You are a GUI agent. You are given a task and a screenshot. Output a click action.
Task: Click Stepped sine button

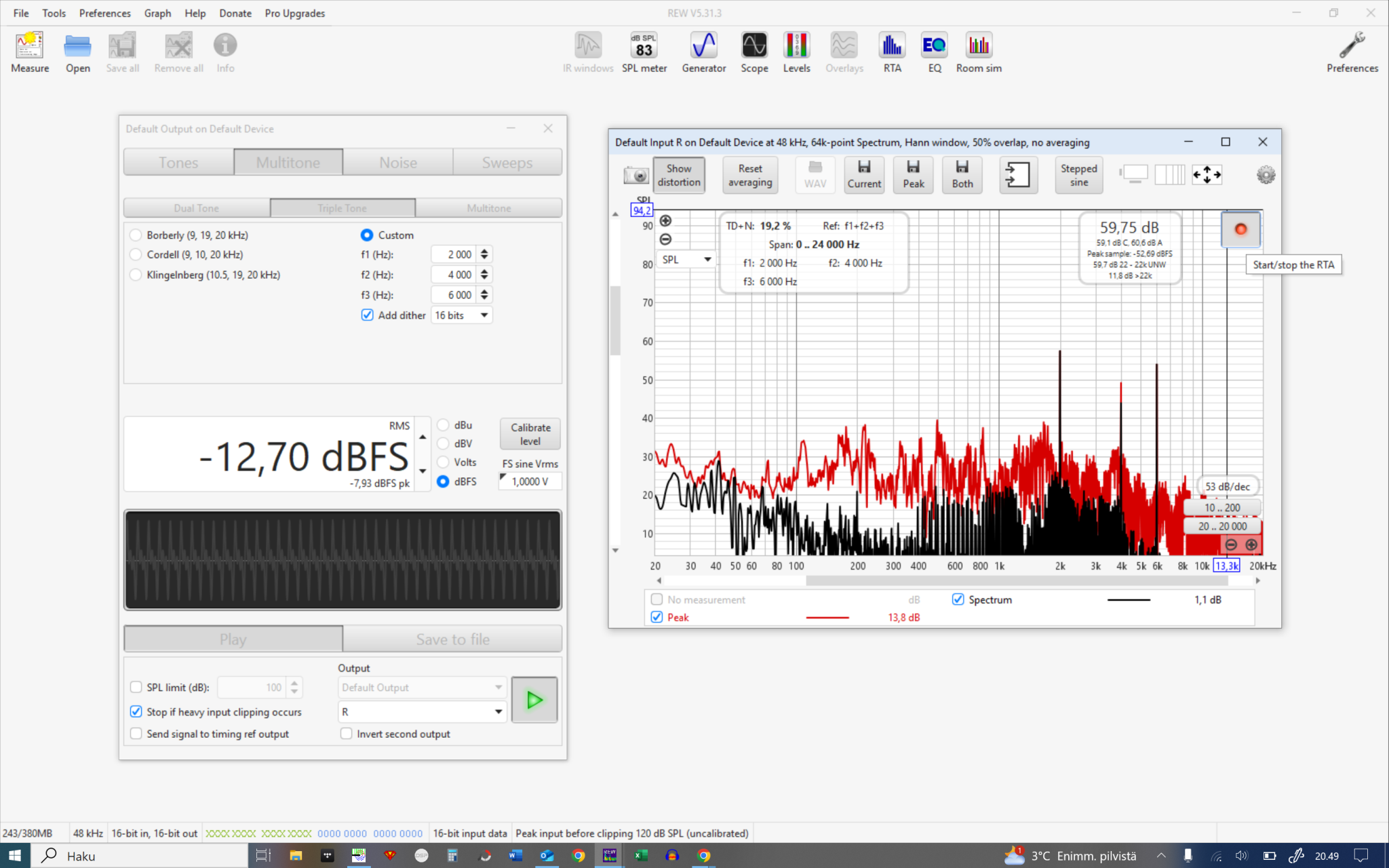(x=1078, y=175)
